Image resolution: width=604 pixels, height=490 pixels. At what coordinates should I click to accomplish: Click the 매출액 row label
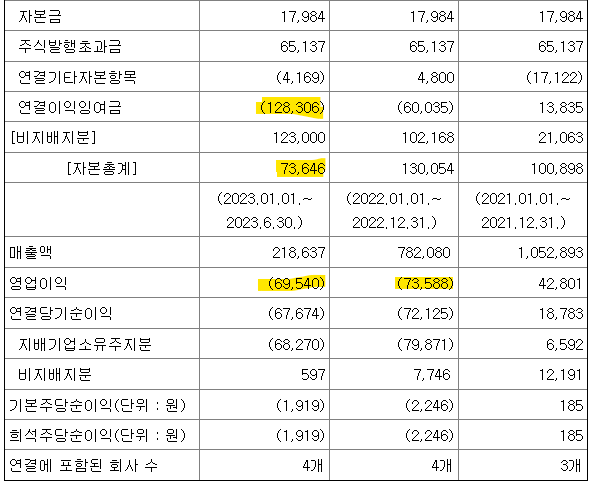pyautogui.click(x=30, y=253)
